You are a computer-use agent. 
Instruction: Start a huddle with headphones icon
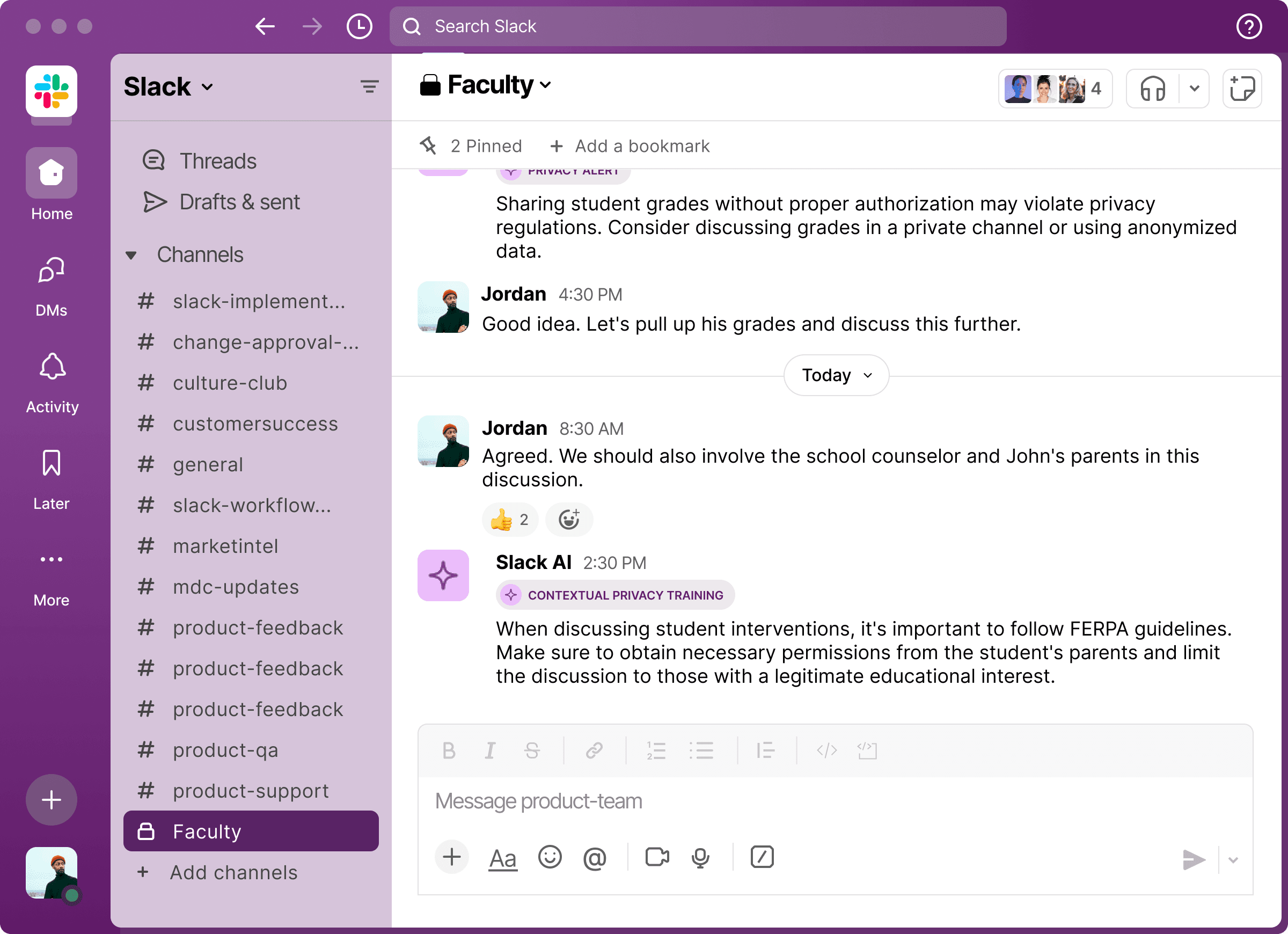pyautogui.click(x=1152, y=89)
